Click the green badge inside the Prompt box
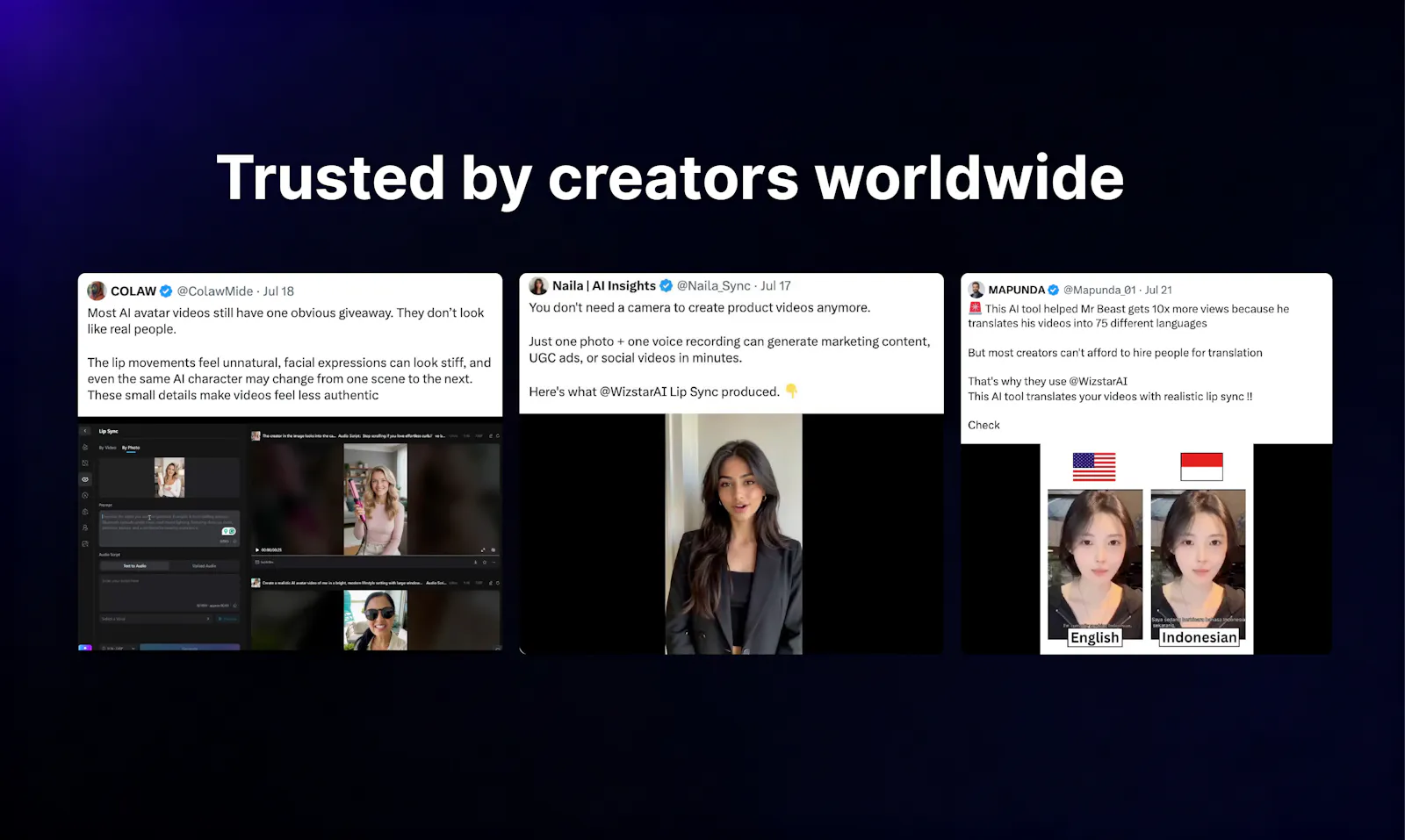 click(228, 531)
